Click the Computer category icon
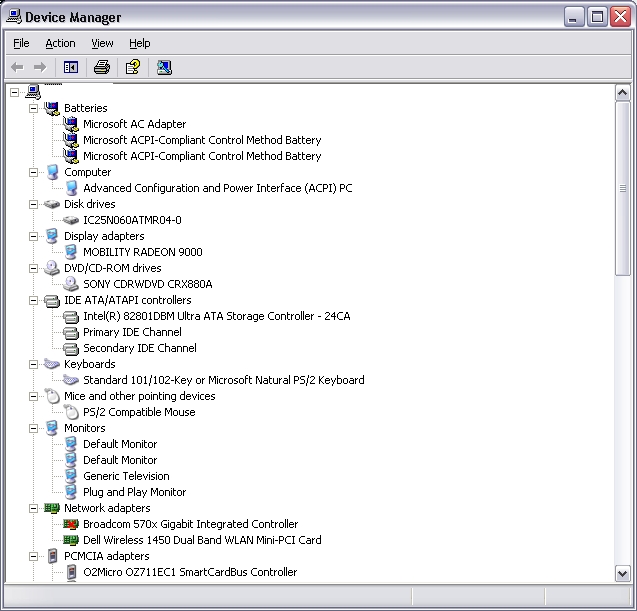637x611 pixels. click(52, 172)
